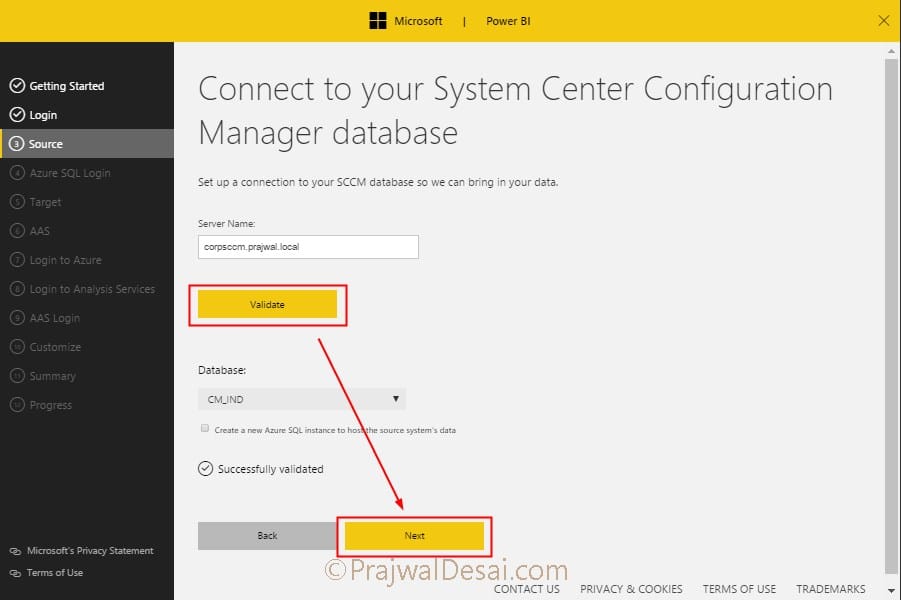Click the 'Database:' label text
The height and width of the screenshot is (600, 901).
tap(222, 370)
